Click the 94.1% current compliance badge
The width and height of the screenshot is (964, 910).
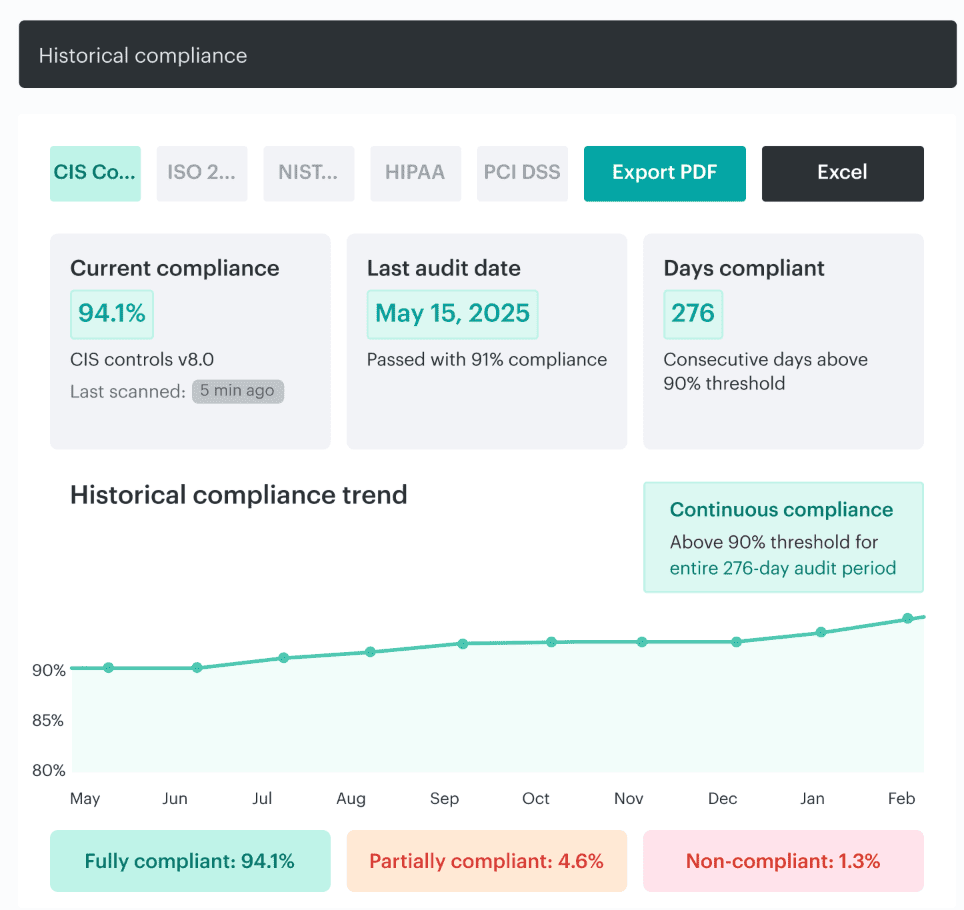point(111,314)
